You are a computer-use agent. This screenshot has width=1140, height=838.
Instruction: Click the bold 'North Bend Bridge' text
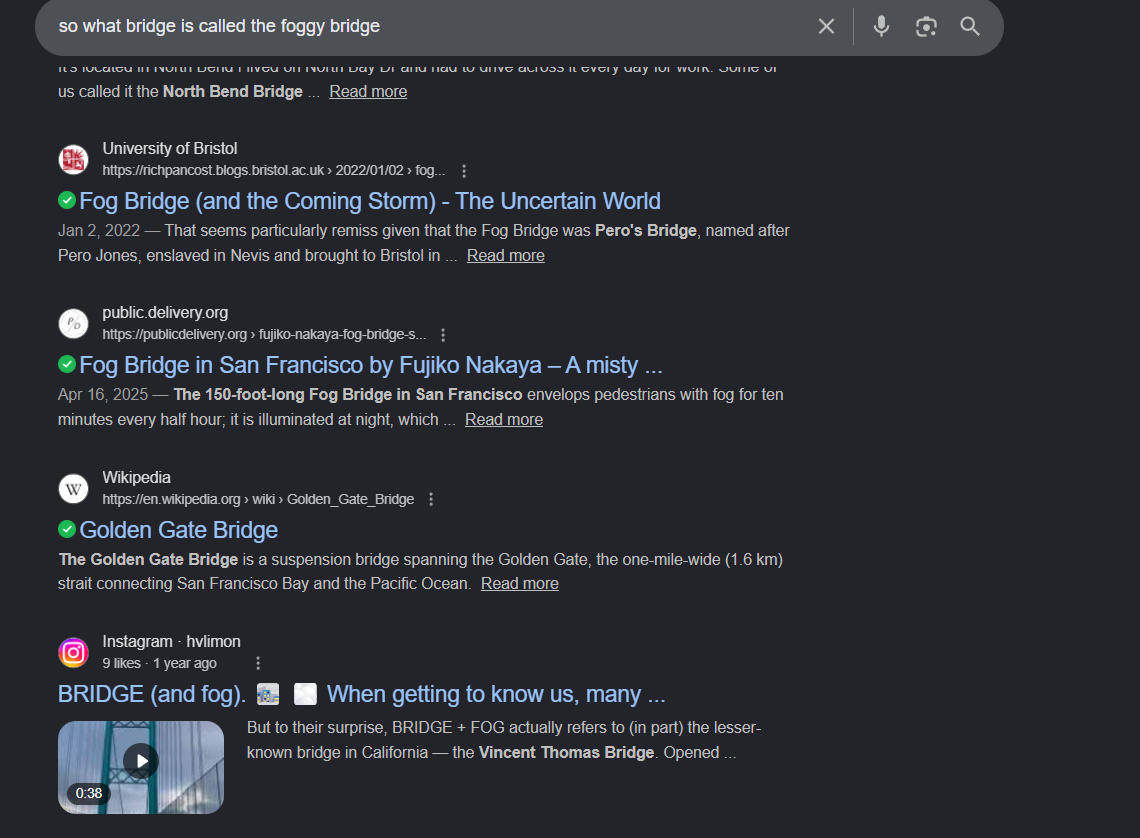tap(233, 92)
